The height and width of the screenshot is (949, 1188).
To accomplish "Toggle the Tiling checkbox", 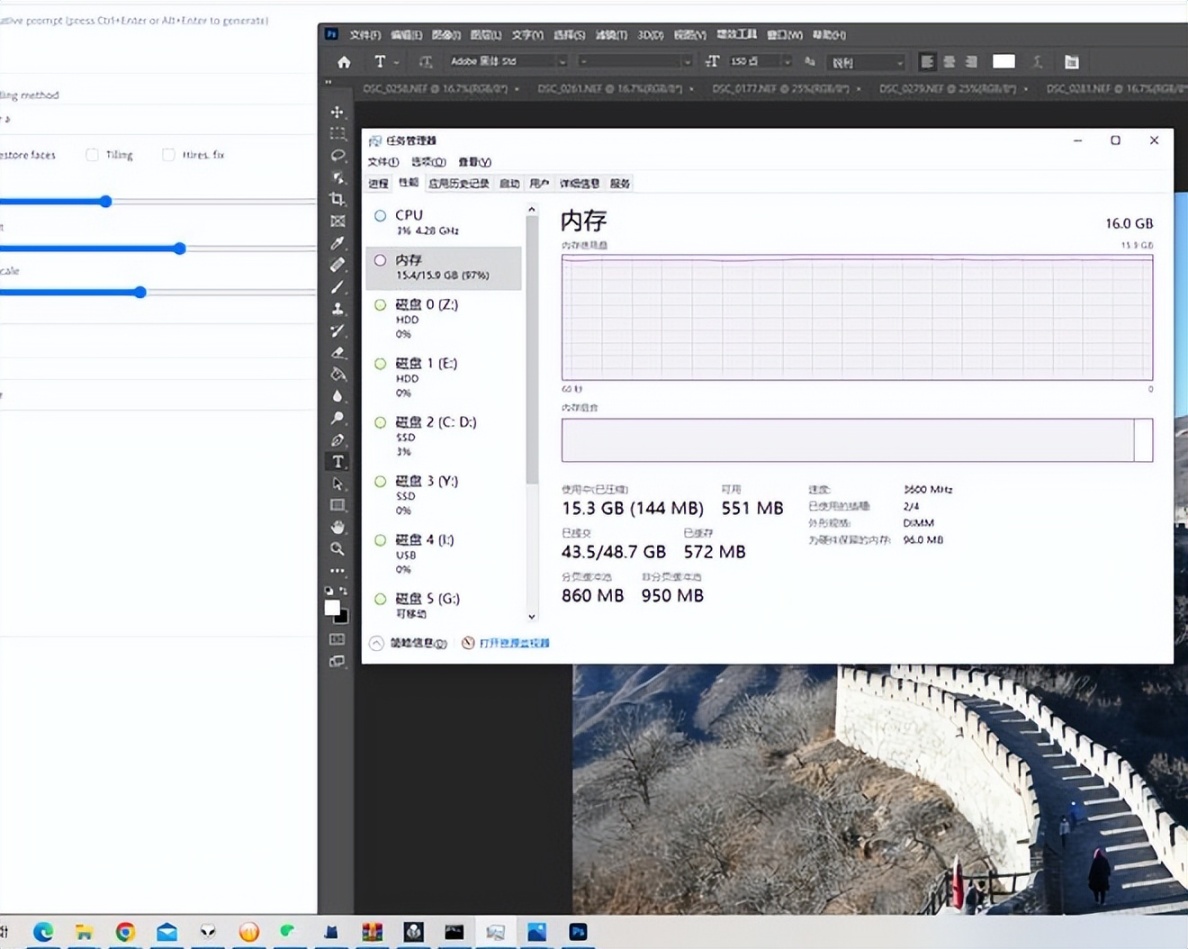I will click(x=92, y=155).
